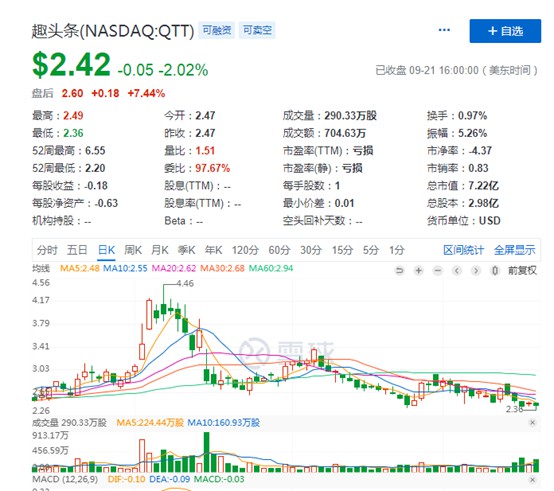554x491 pixels.
Task: Click the 自选 add-to-watchlist button
Action: [x=505, y=31]
